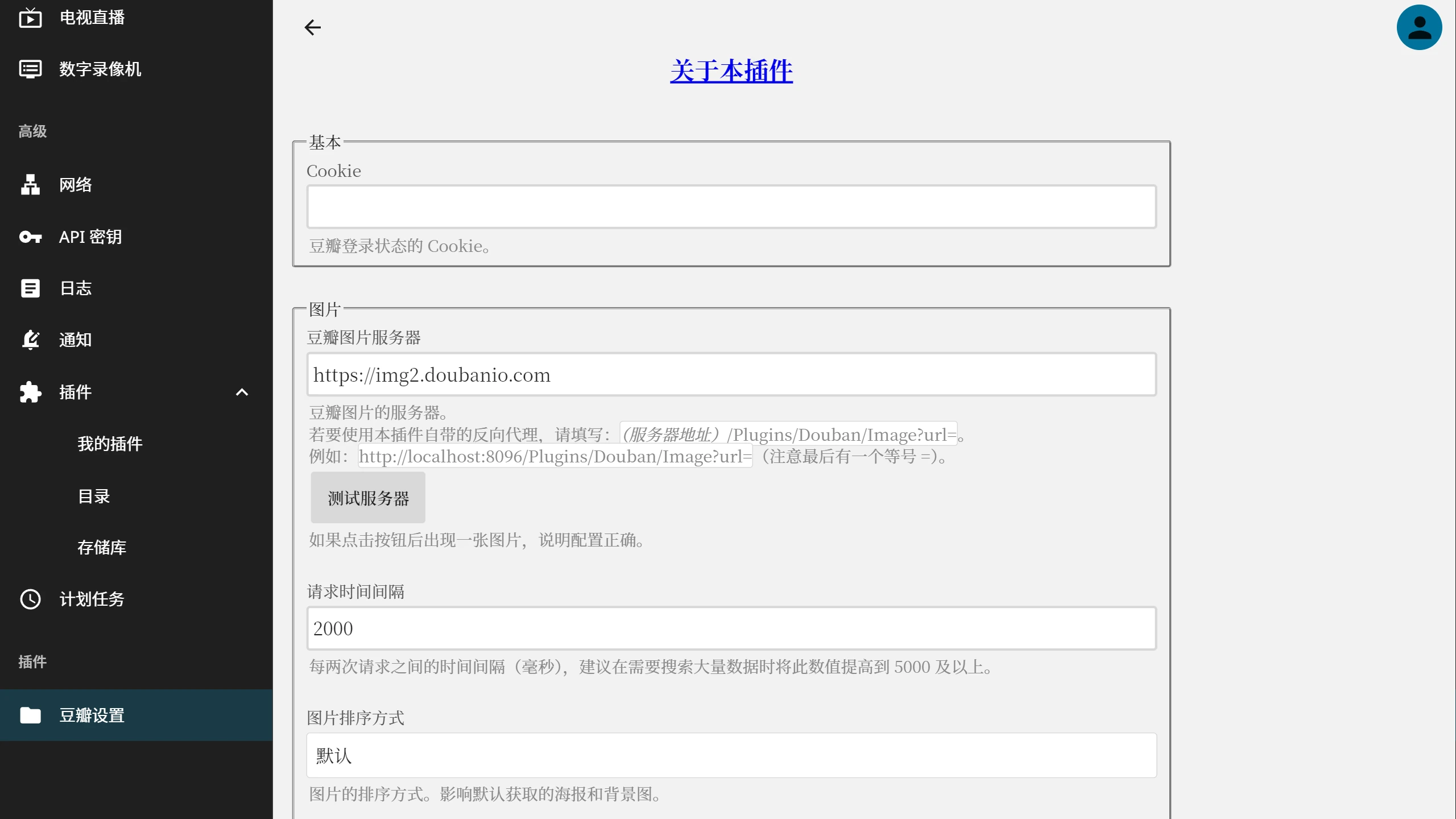Click the key icon for API 密钥
The height and width of the screenshot is (819, 1456).
(x=30, y=237)
